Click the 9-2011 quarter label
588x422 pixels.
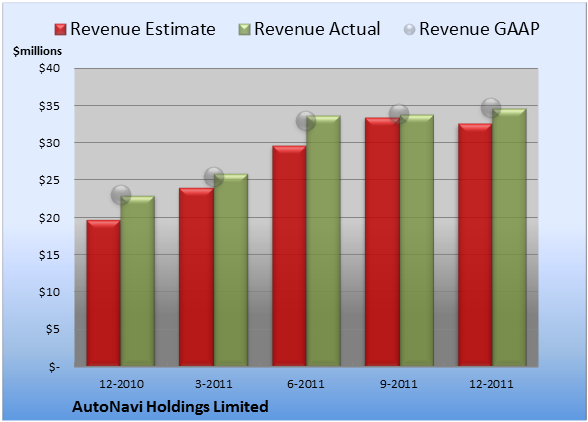coord(398,384)
